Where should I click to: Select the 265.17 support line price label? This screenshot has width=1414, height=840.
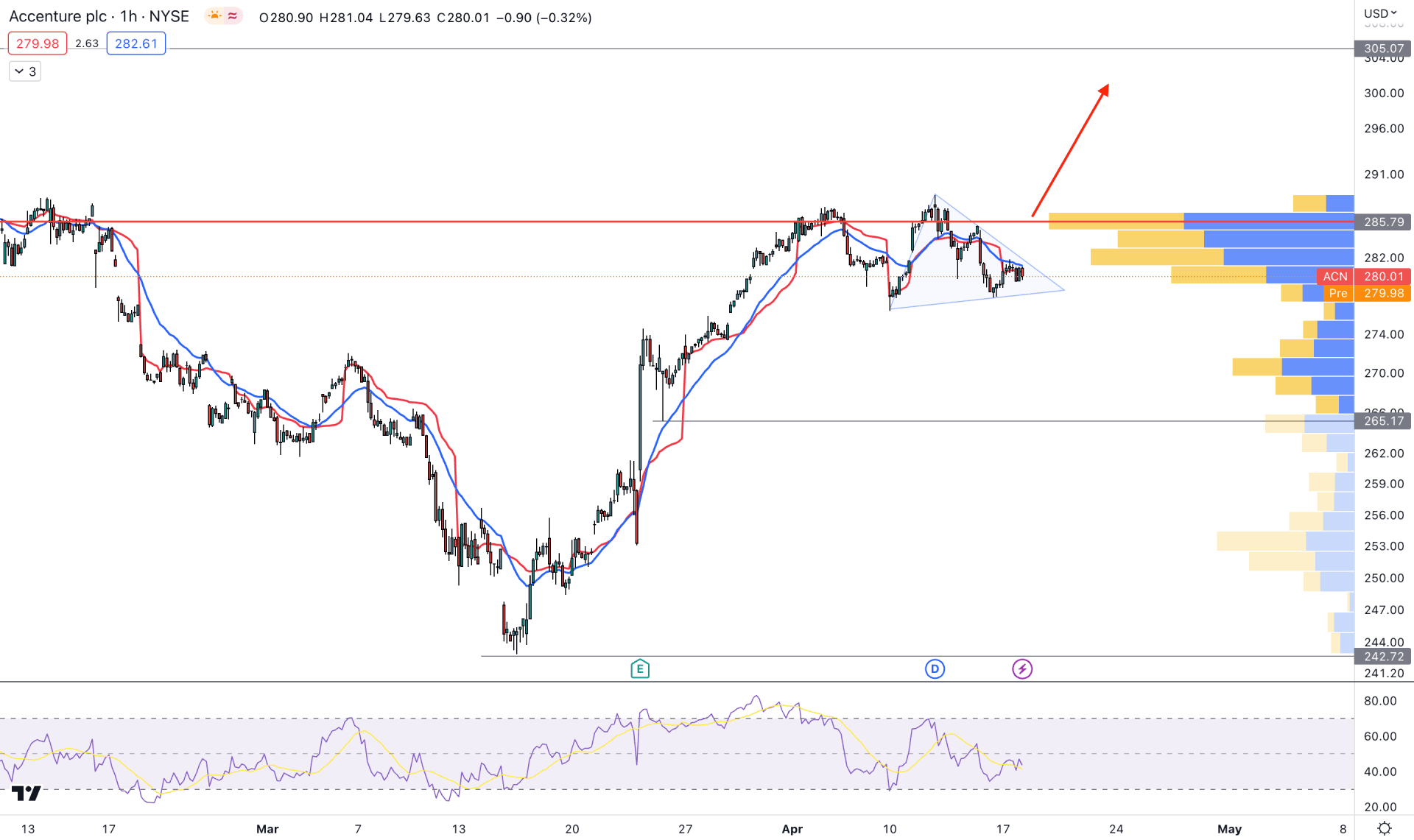coord(1383,421)
